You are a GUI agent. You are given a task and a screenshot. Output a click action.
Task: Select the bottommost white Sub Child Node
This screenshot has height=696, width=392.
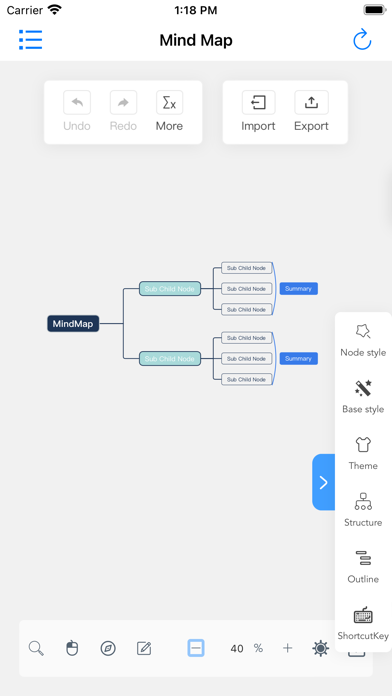[x=246, y=380]
